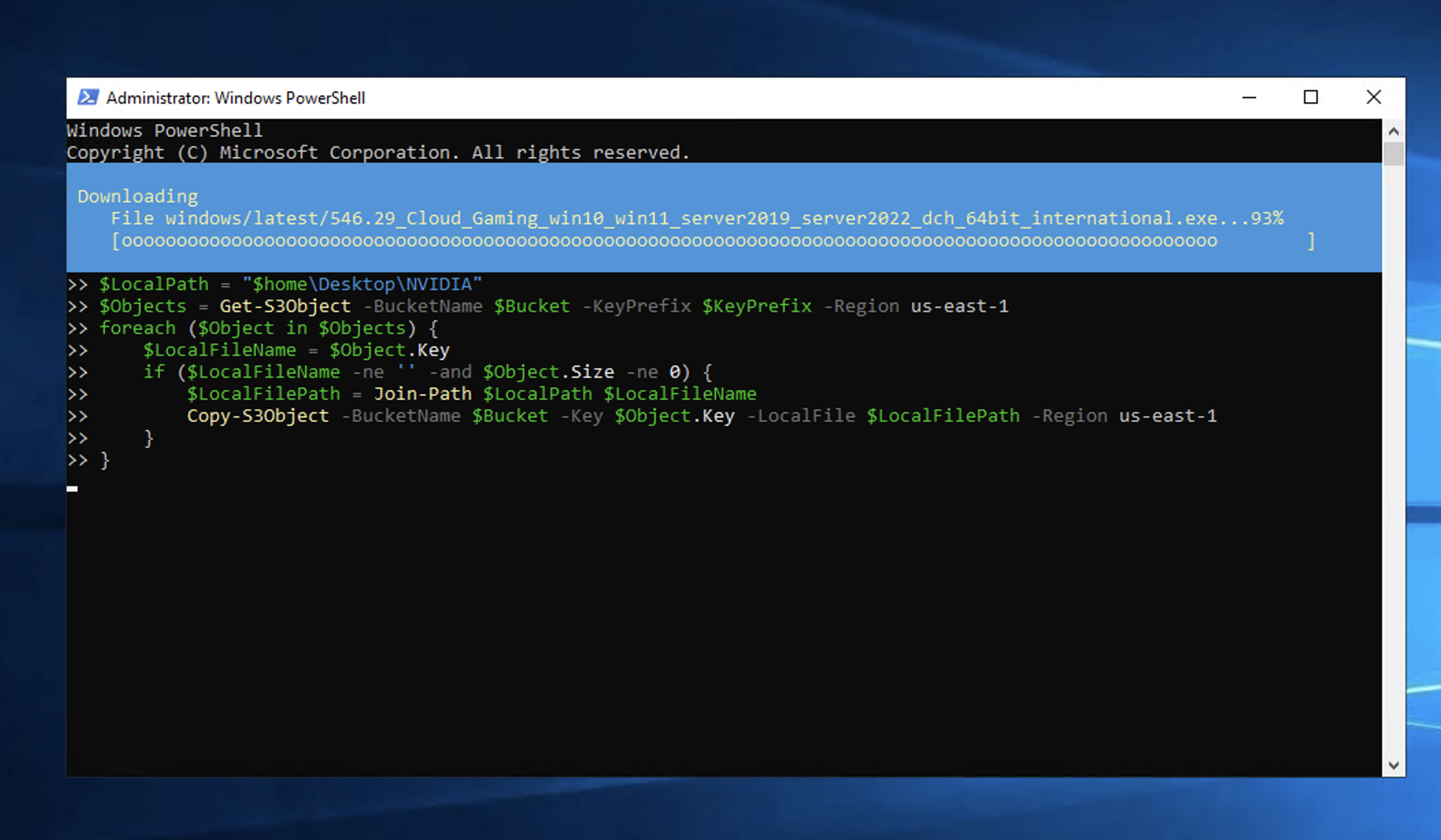Screen dimensions: 1441x840
Task: Click the download progress bar of o's
Action: click(x=668, y=241)
